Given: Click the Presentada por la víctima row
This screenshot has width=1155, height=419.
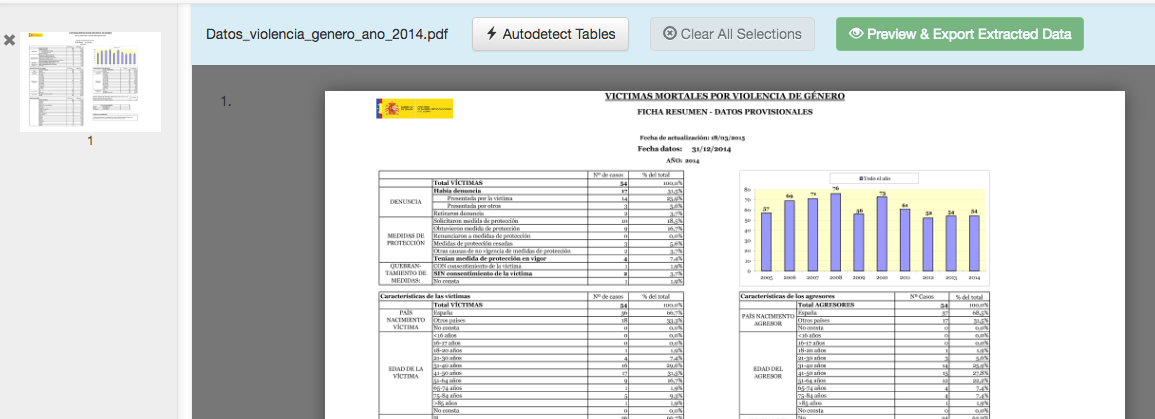Looking at the screenshot, I should pos(557,198).
